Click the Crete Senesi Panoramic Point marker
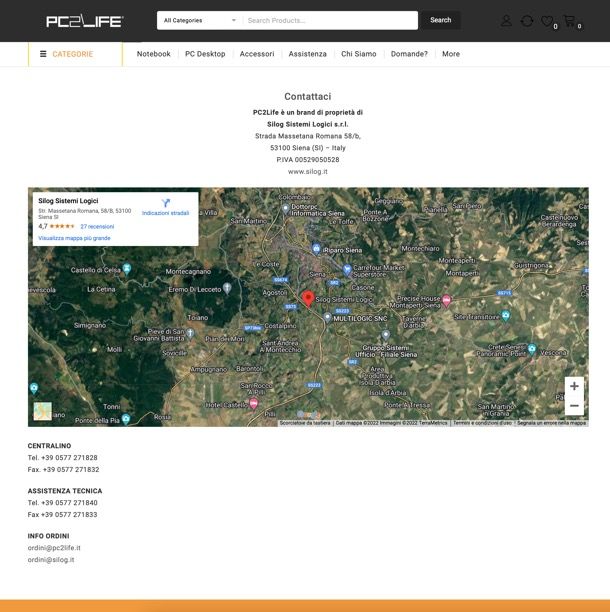 532,349
